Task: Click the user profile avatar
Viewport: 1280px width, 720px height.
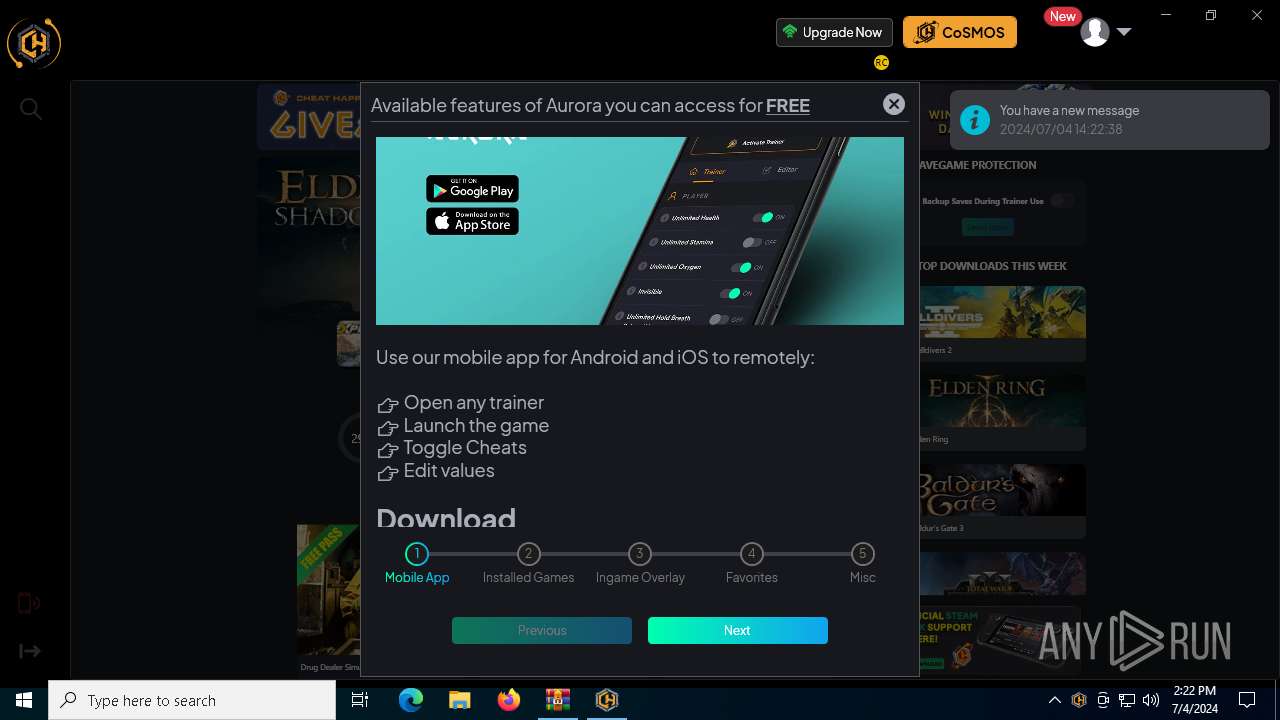Action: tap(1095, 32)
